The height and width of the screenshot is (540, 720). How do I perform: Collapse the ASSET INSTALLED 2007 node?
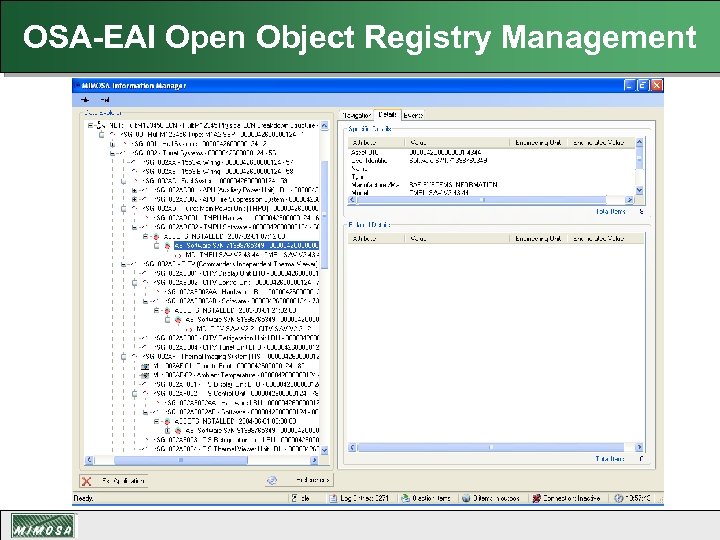[146, 236]
